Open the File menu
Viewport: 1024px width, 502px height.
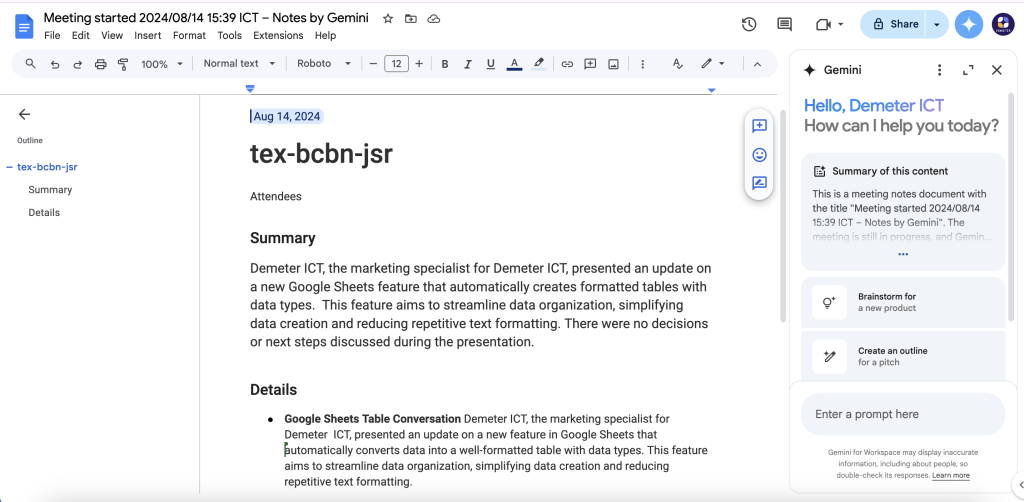tap(52, 35)
